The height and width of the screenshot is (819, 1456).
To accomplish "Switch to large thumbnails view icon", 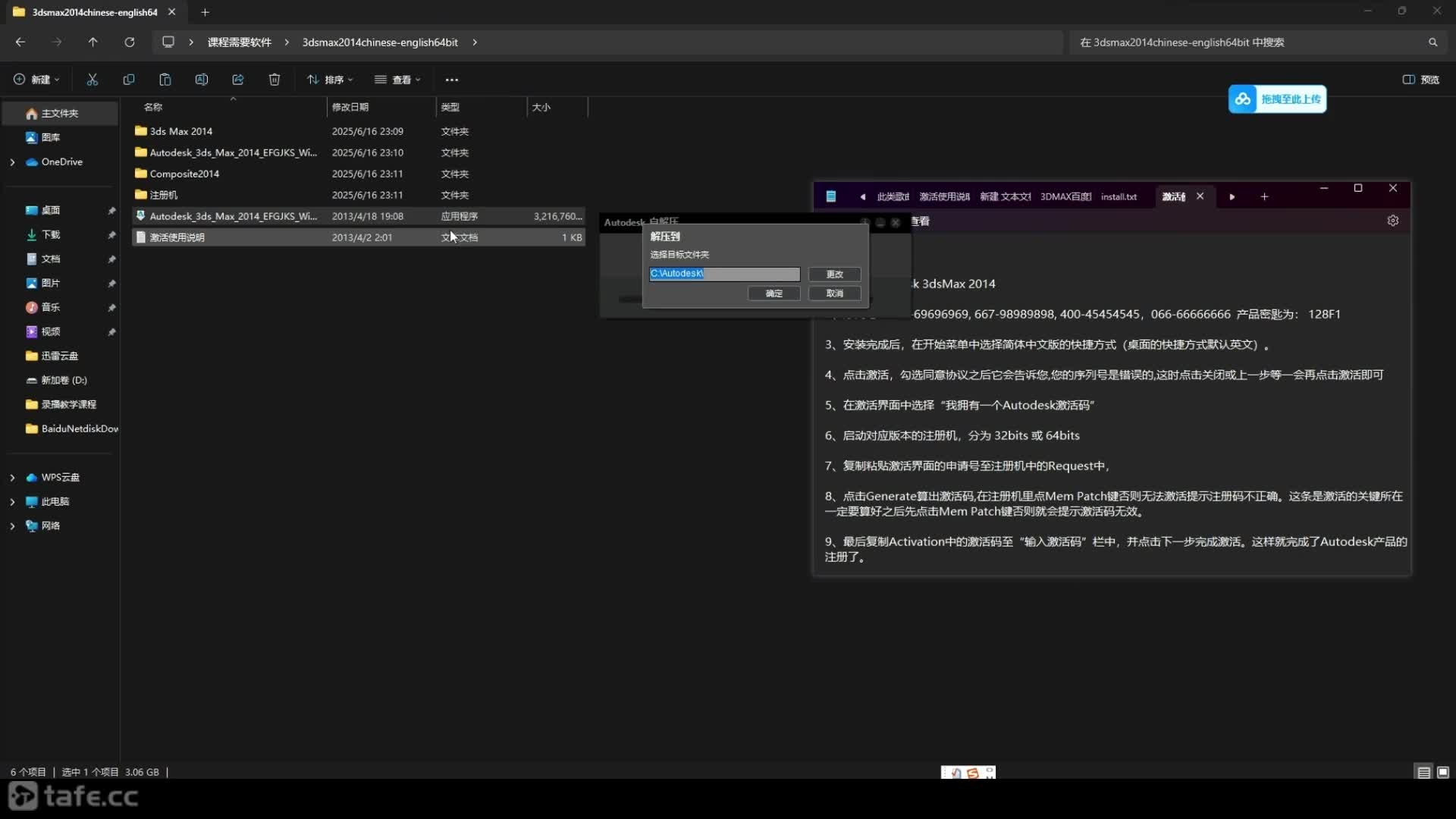I will point(1443,772).
